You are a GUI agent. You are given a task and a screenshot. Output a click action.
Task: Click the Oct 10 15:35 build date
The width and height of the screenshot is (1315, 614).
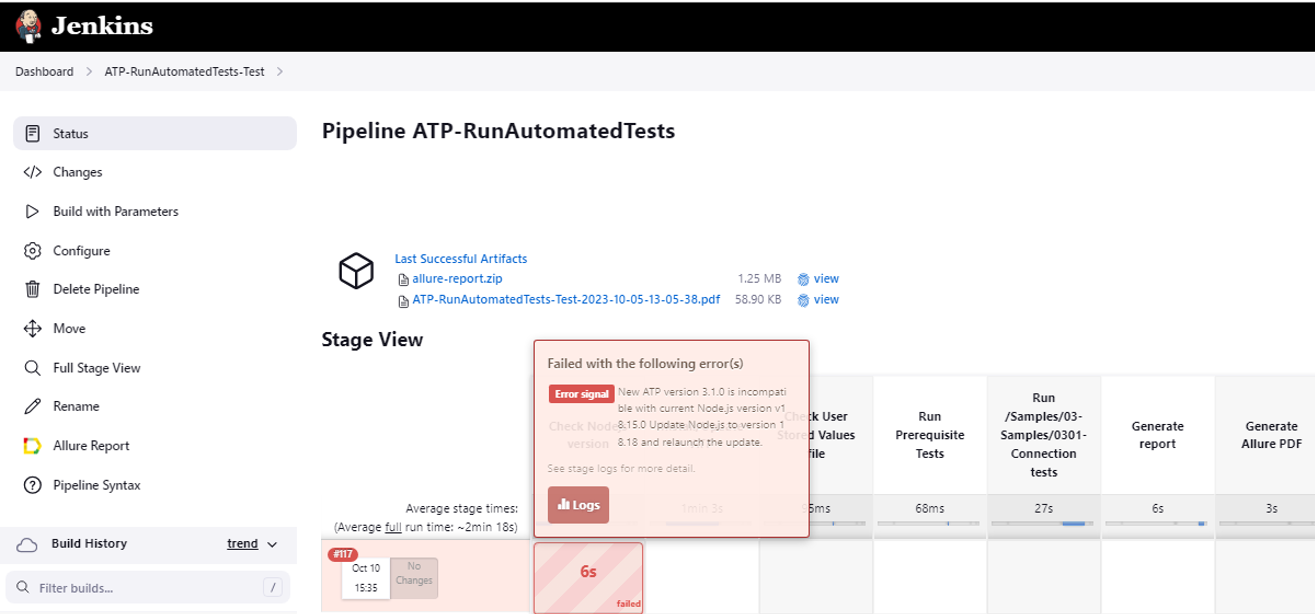pyautogui.click(x=366, y=578)
